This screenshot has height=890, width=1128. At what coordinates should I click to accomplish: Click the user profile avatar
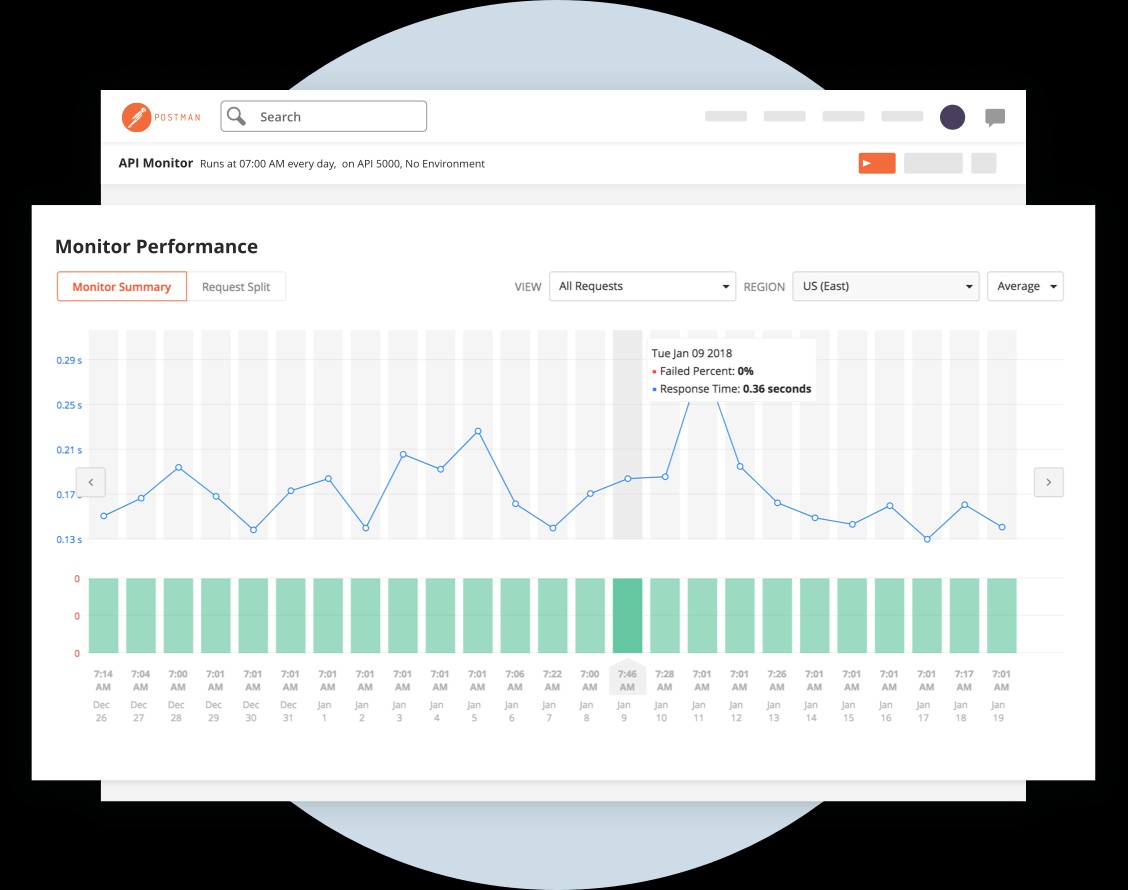[952, 117]
